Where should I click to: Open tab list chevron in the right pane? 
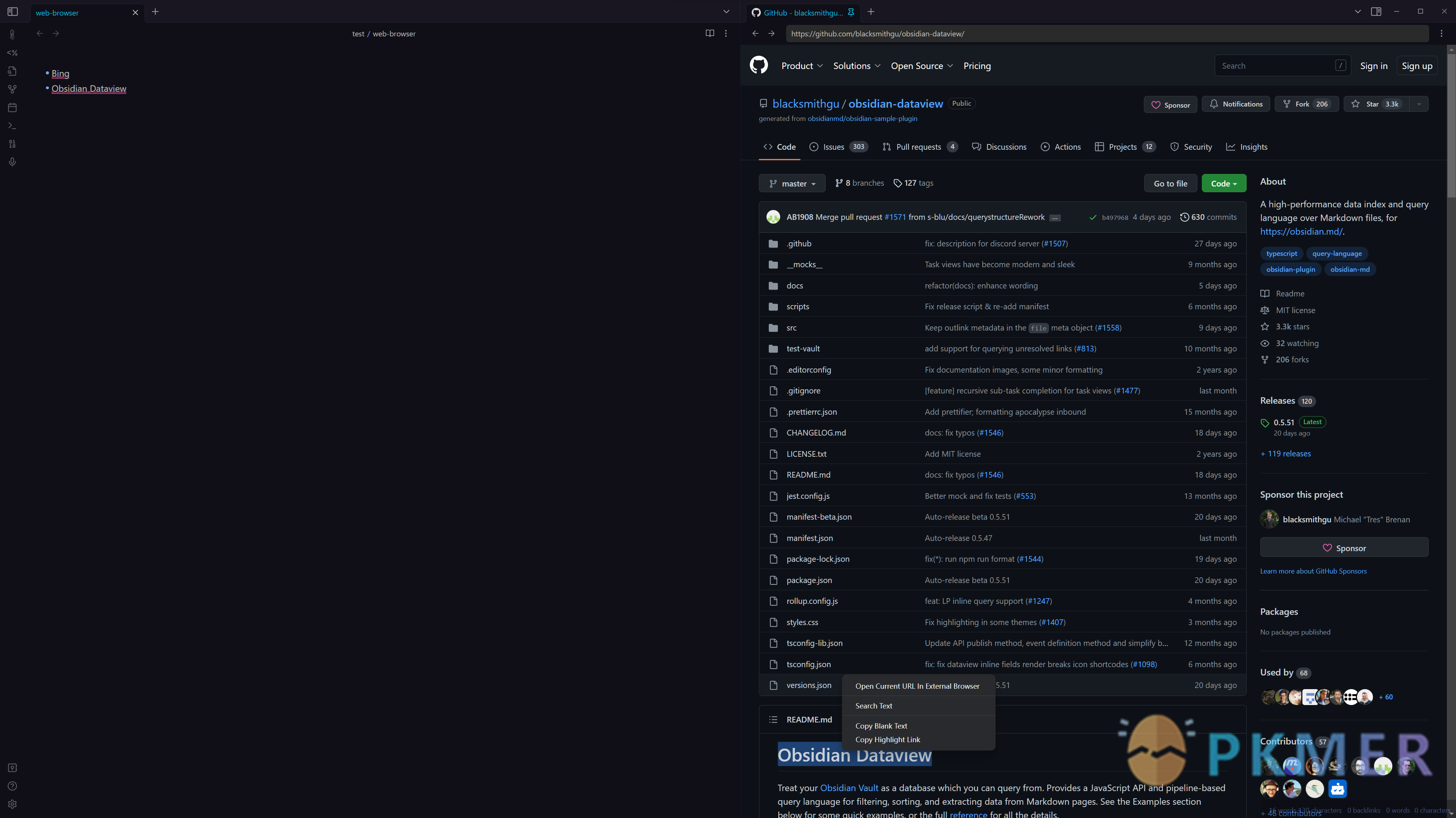(x=1358, y=11)
